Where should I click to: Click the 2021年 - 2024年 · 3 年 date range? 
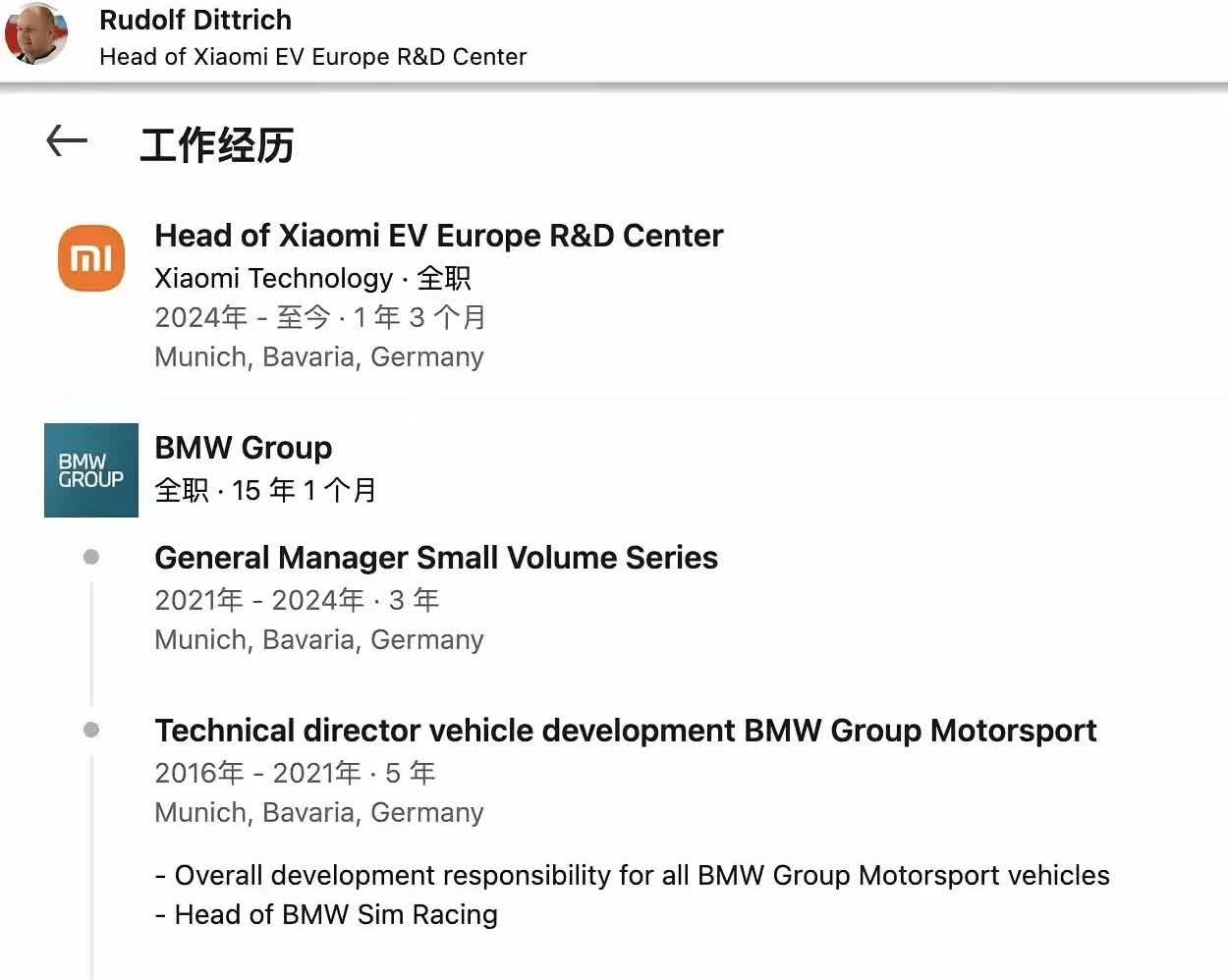(297, 600)
